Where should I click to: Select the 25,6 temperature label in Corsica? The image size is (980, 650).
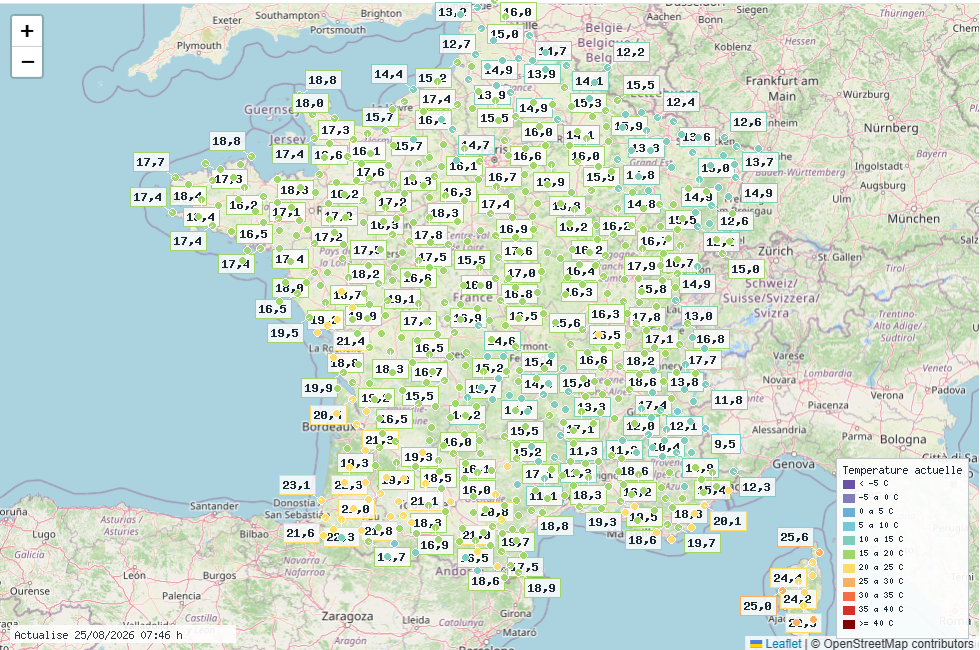point(794,538)
